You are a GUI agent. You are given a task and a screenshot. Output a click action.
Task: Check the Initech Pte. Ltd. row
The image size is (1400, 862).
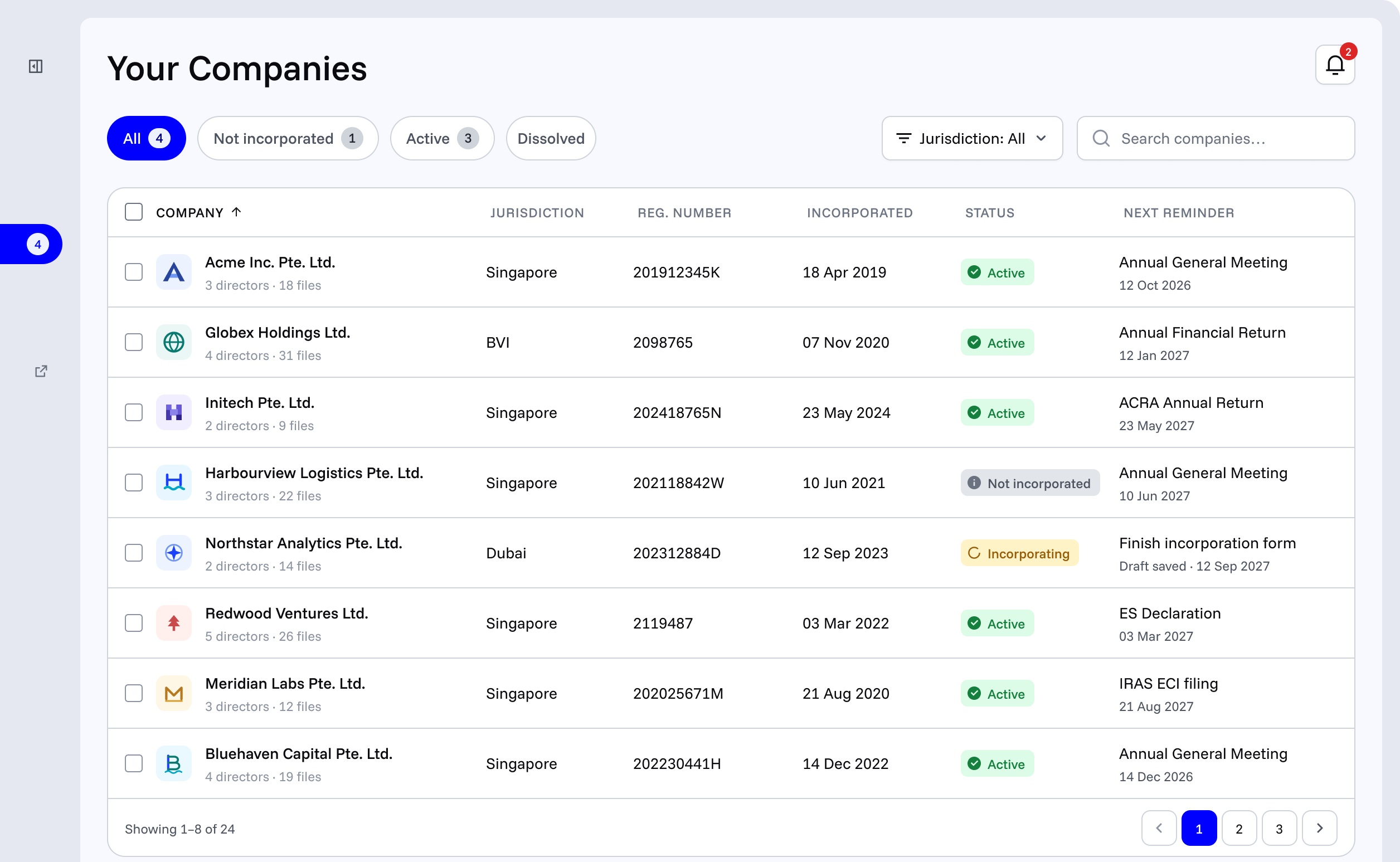(x=133, y=412)
